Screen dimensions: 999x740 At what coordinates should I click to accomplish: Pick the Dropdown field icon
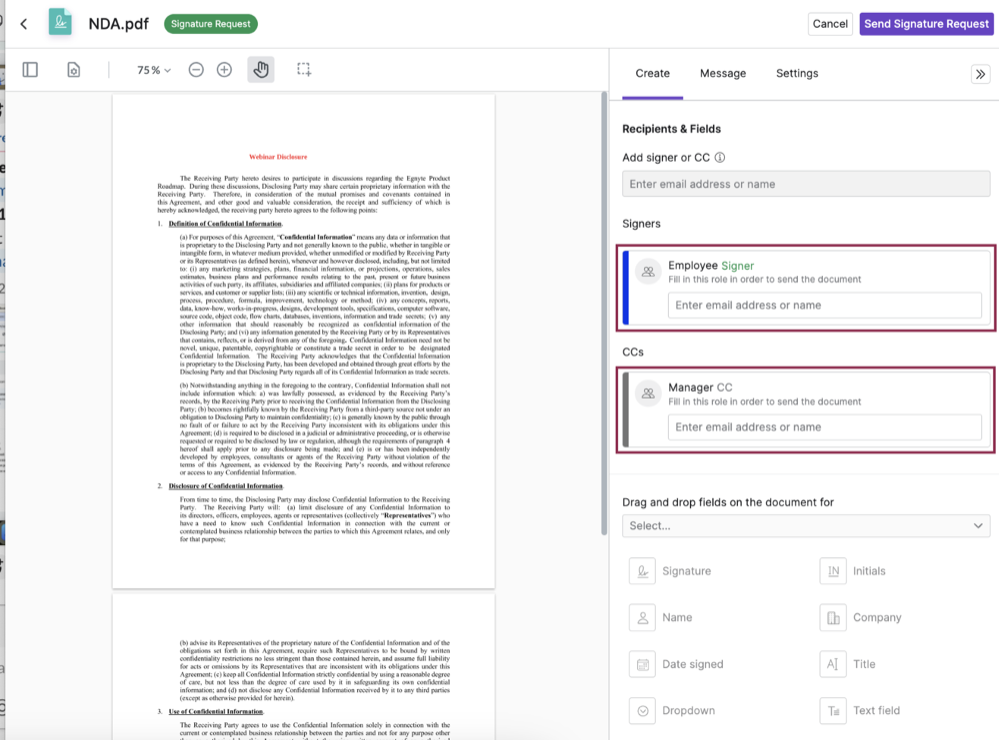[x=642, y=711]
